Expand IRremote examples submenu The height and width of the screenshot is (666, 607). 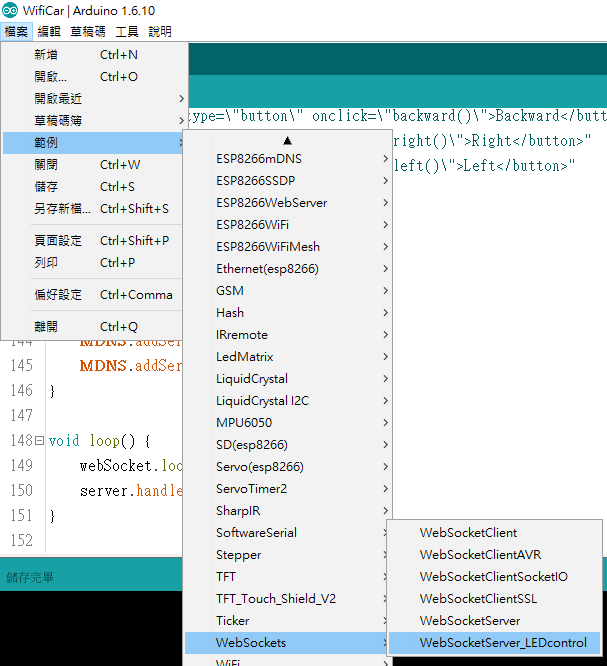pyautogui.click(x=288, y=335)
